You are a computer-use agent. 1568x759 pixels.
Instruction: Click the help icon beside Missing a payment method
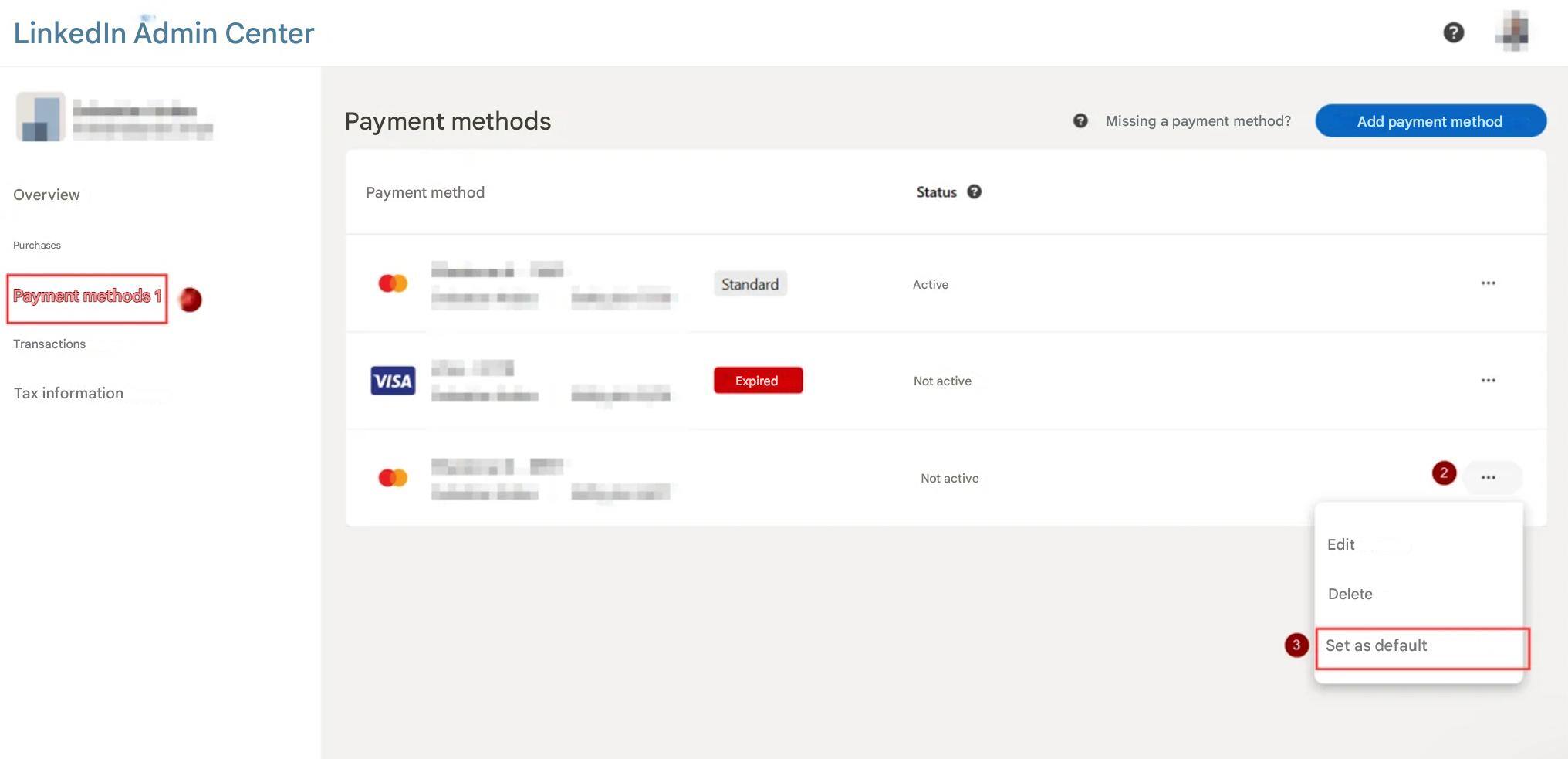coord(1080,121)
